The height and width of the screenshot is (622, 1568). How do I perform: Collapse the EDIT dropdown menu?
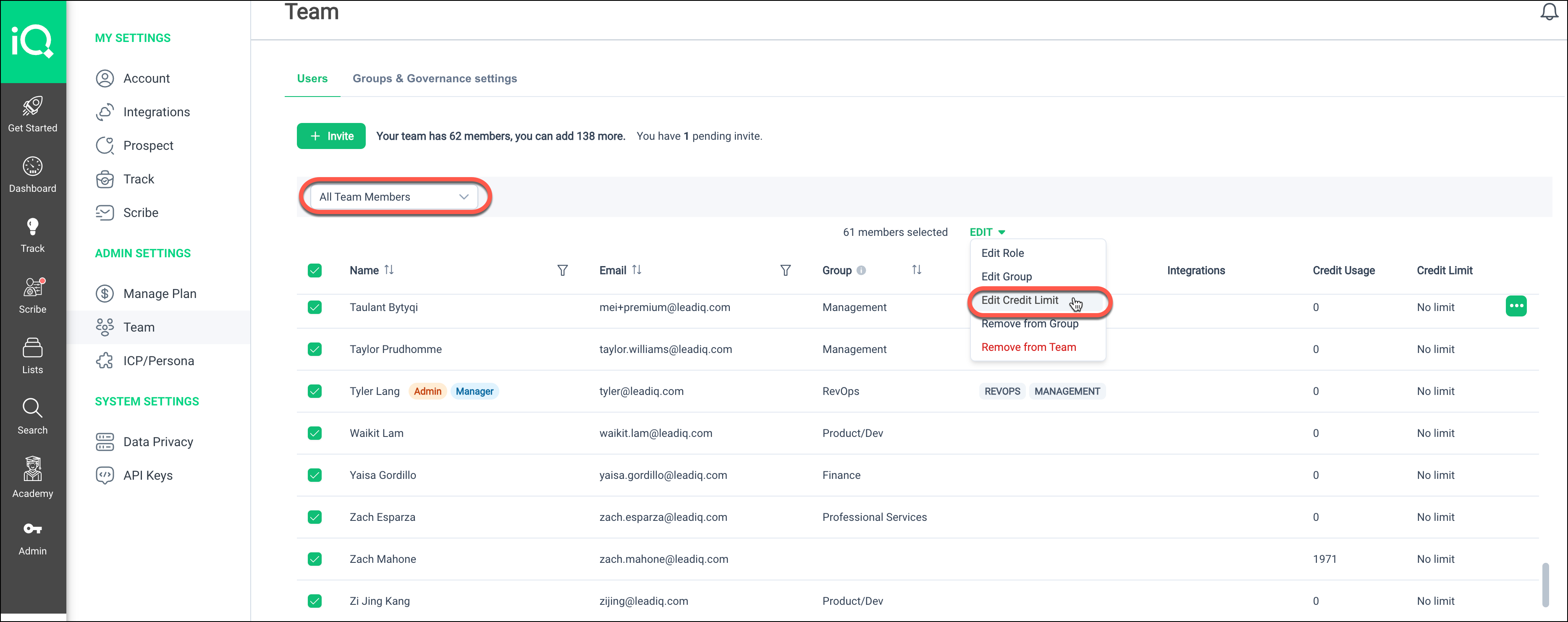pos(987,232)
